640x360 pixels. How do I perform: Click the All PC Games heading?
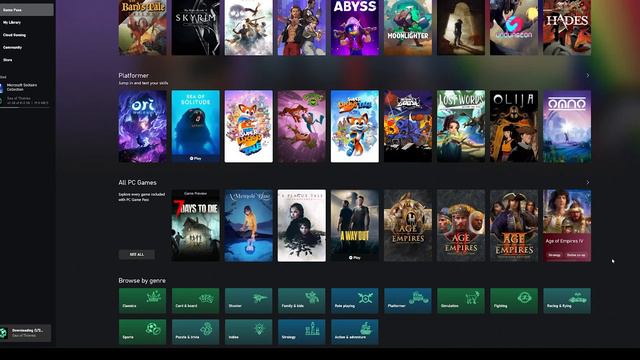point(137,182)
